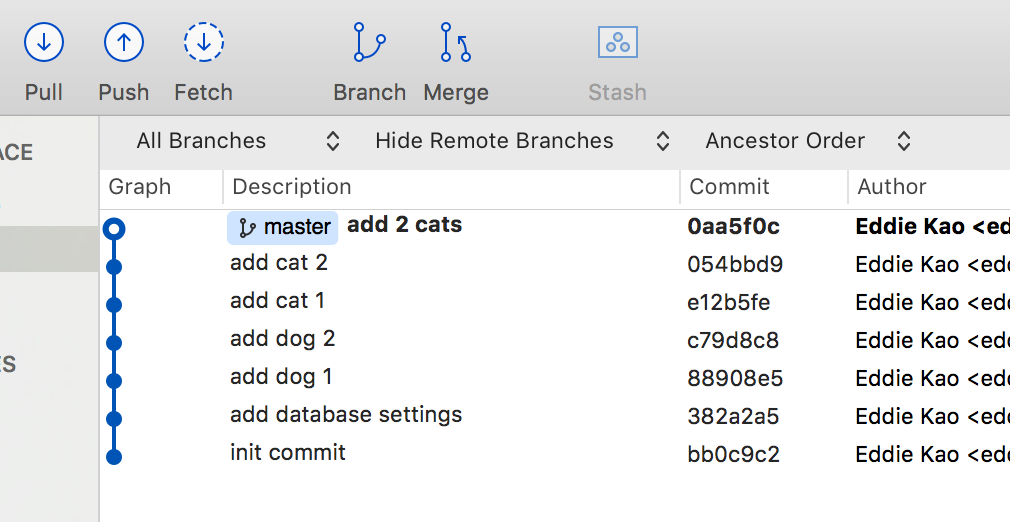Click the author cell of commit 054bbd9

pyautogui.click(x=932, y=264)
